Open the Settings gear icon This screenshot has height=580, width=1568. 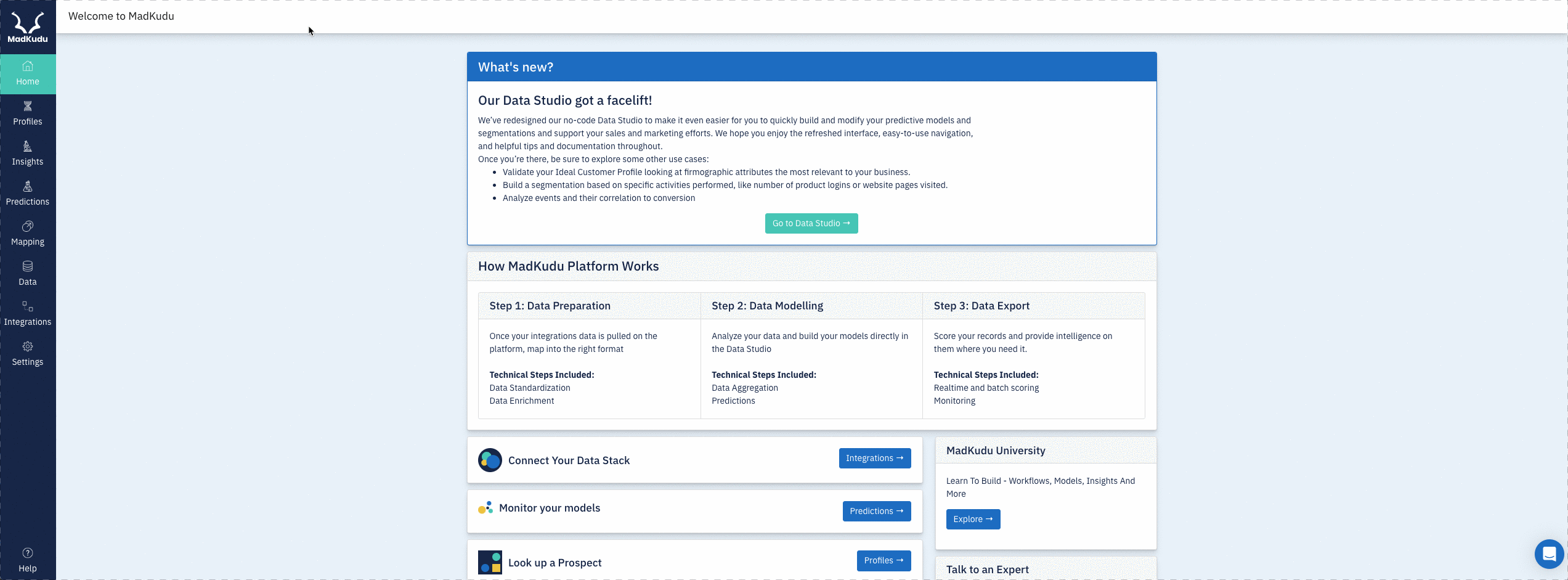point(28,346)
